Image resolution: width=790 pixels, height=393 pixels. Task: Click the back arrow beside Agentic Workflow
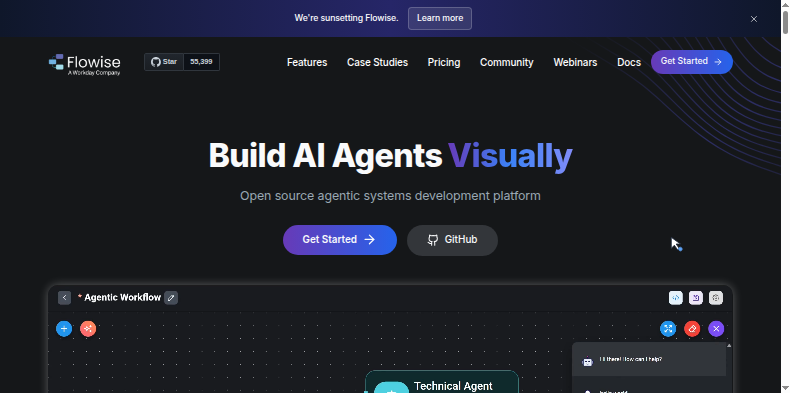click(64, 298)
